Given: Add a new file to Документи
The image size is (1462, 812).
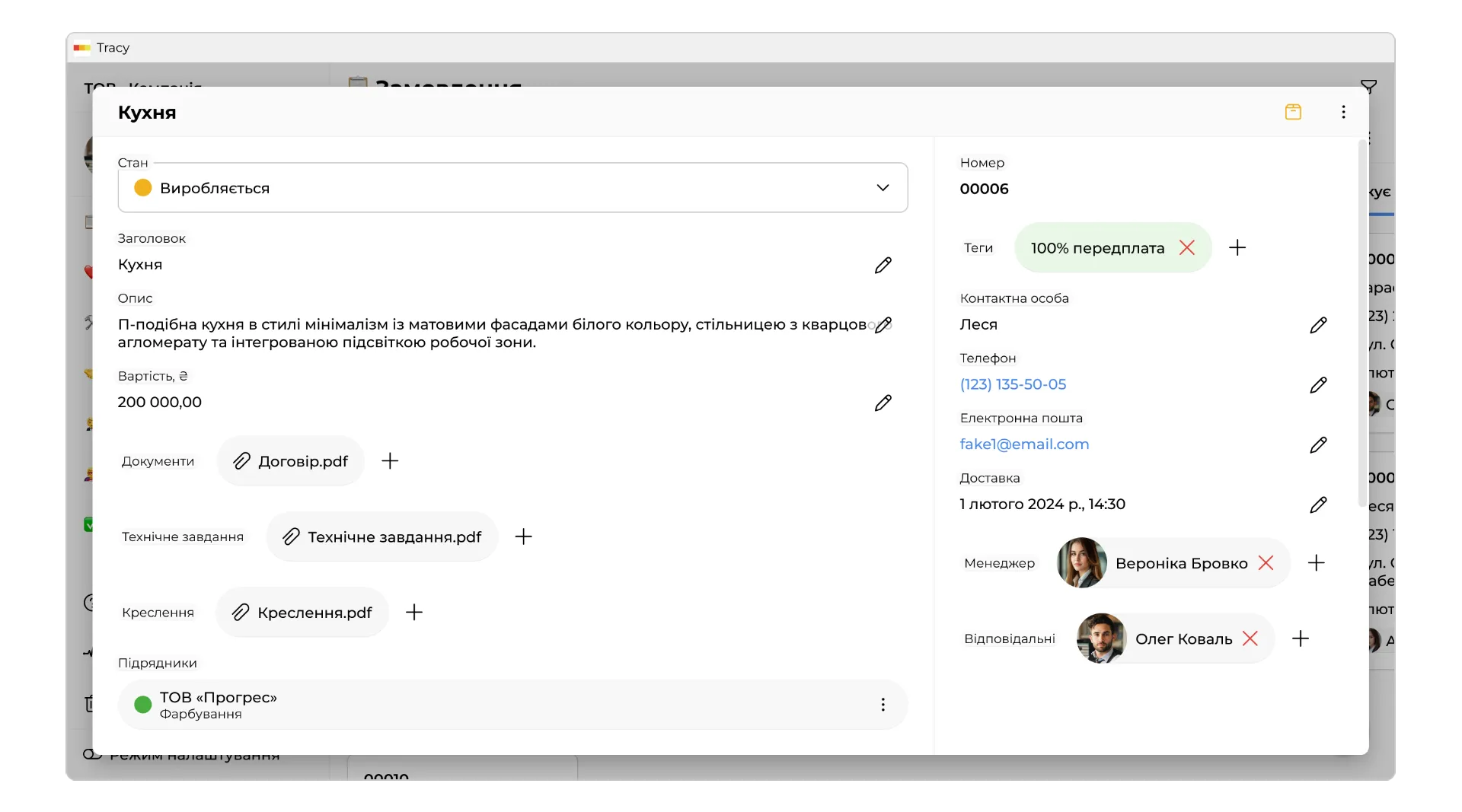Looking at the screenshot, I should click(390, 461).
